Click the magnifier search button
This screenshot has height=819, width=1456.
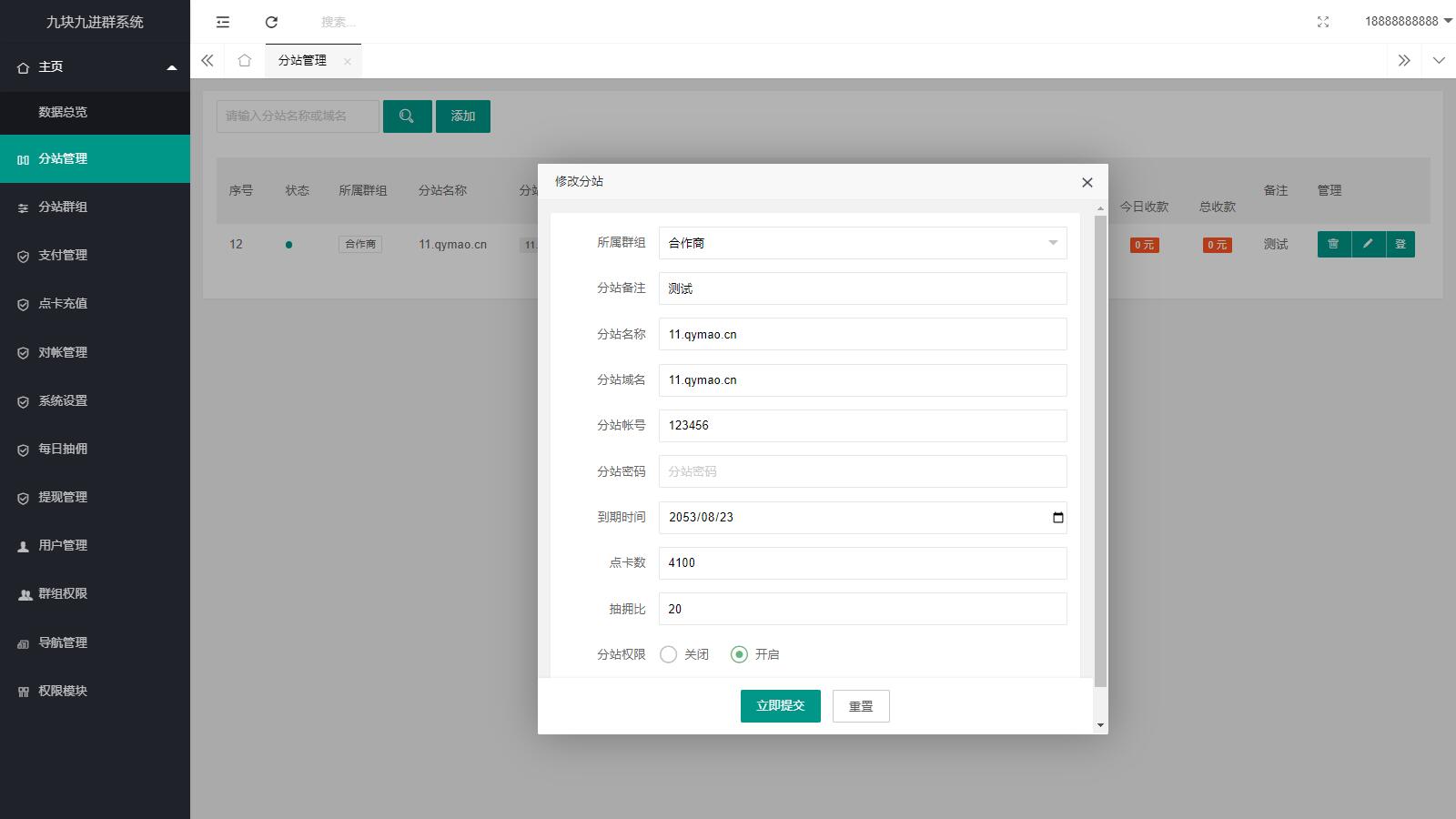click(x=407, y=116)
